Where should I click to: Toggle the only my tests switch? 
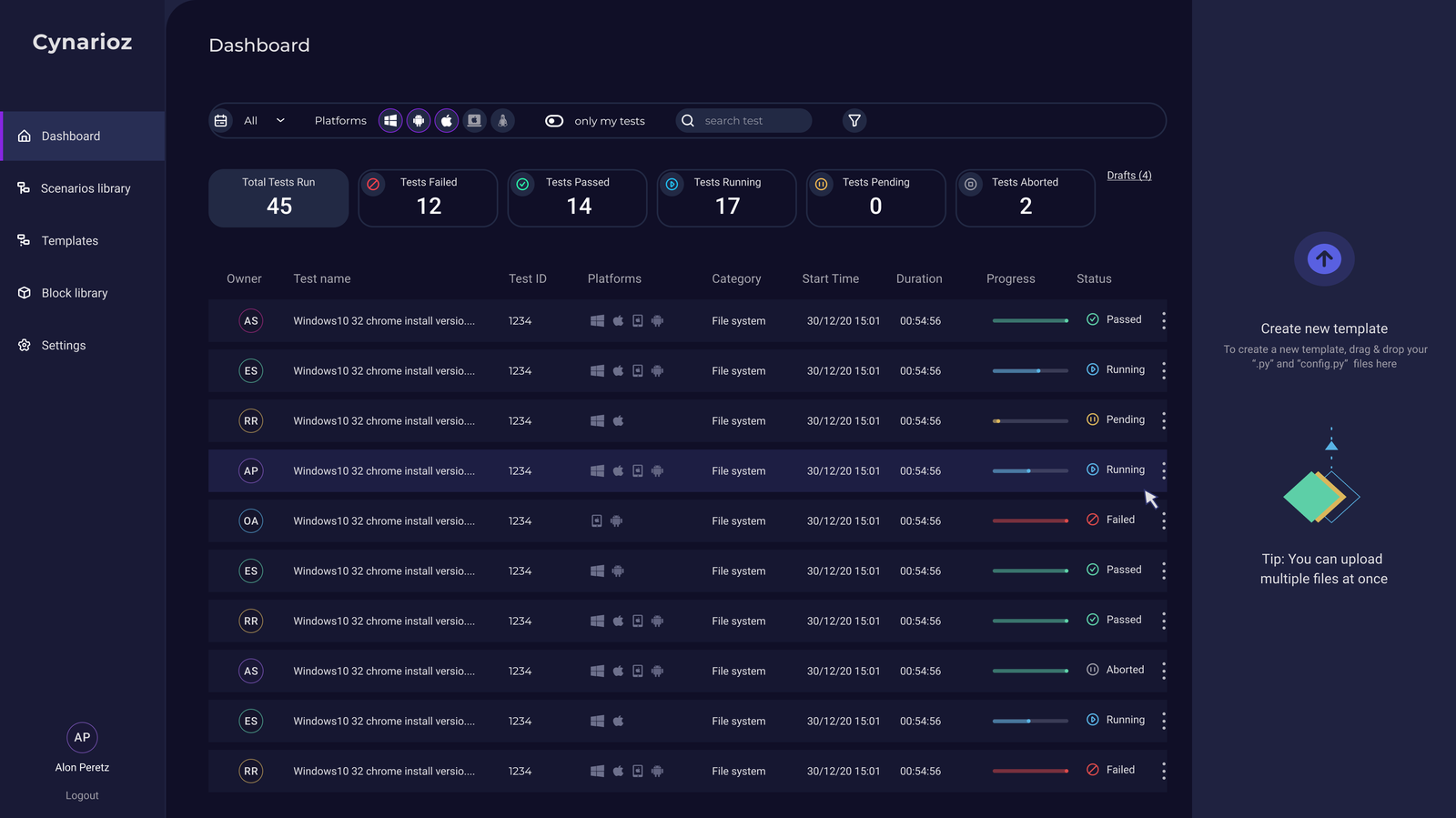pyautogui.click(x=554, y=120)
